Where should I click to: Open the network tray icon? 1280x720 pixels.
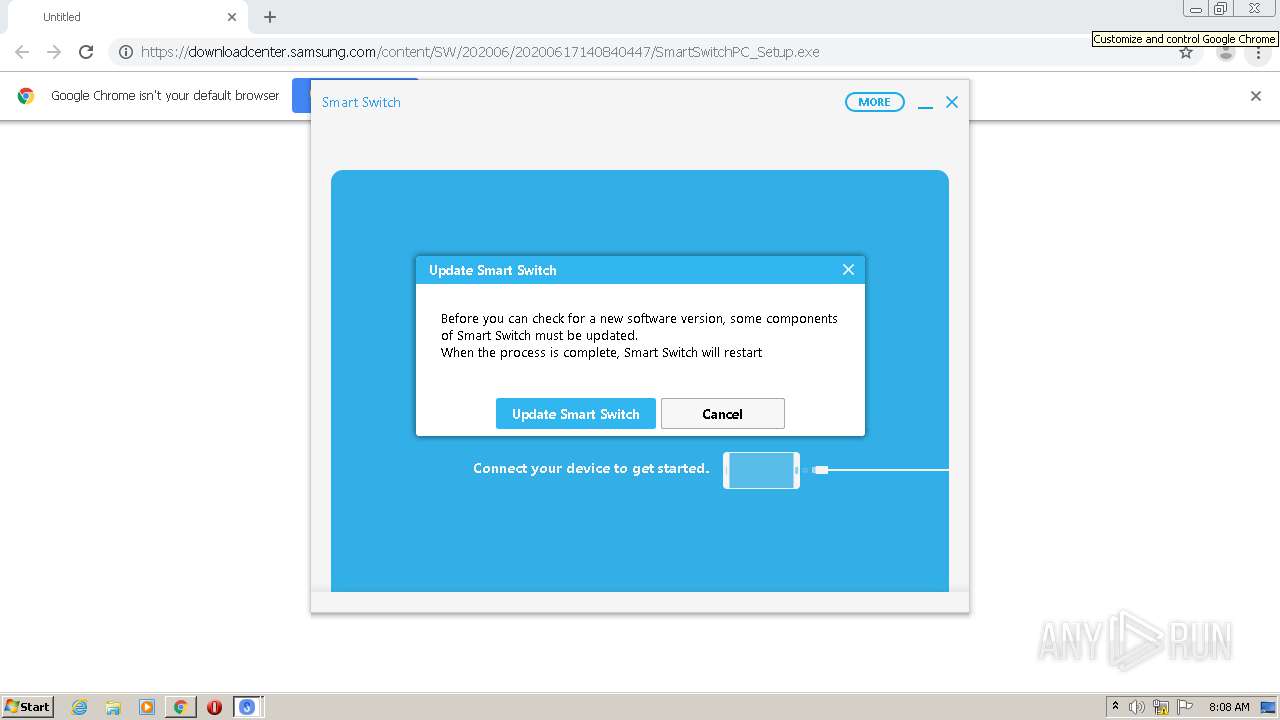pos(1161,707)
